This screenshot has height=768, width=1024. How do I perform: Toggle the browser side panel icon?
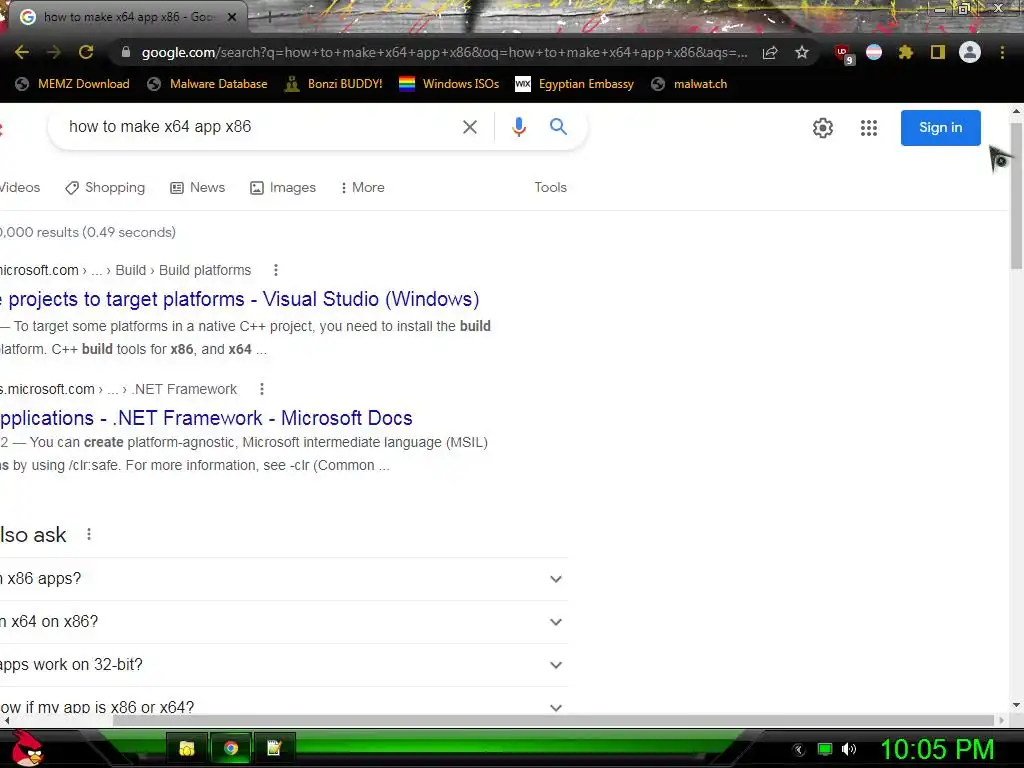click(938, 52)
